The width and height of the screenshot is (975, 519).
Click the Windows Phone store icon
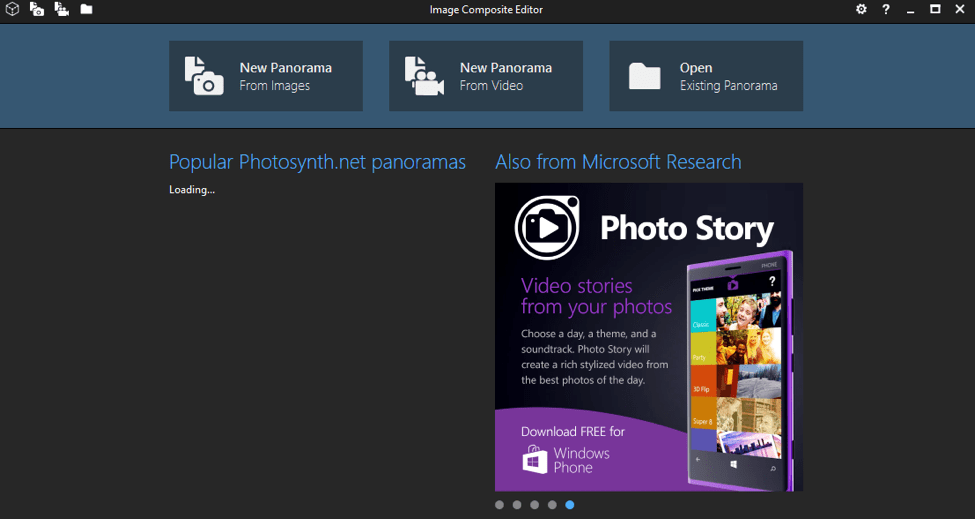tap(535, 460)
